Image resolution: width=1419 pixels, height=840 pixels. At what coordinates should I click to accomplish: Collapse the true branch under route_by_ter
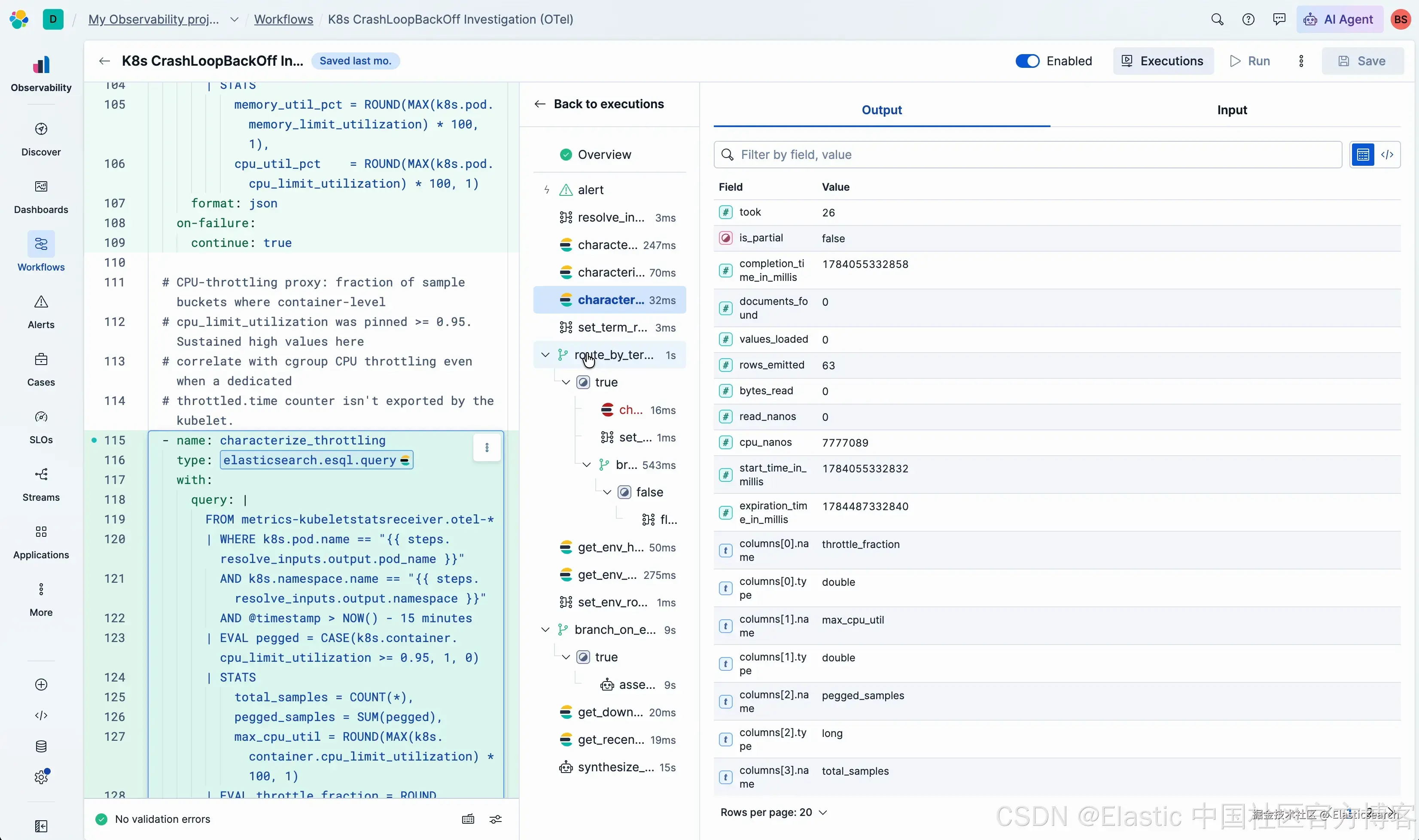[566, 382]
